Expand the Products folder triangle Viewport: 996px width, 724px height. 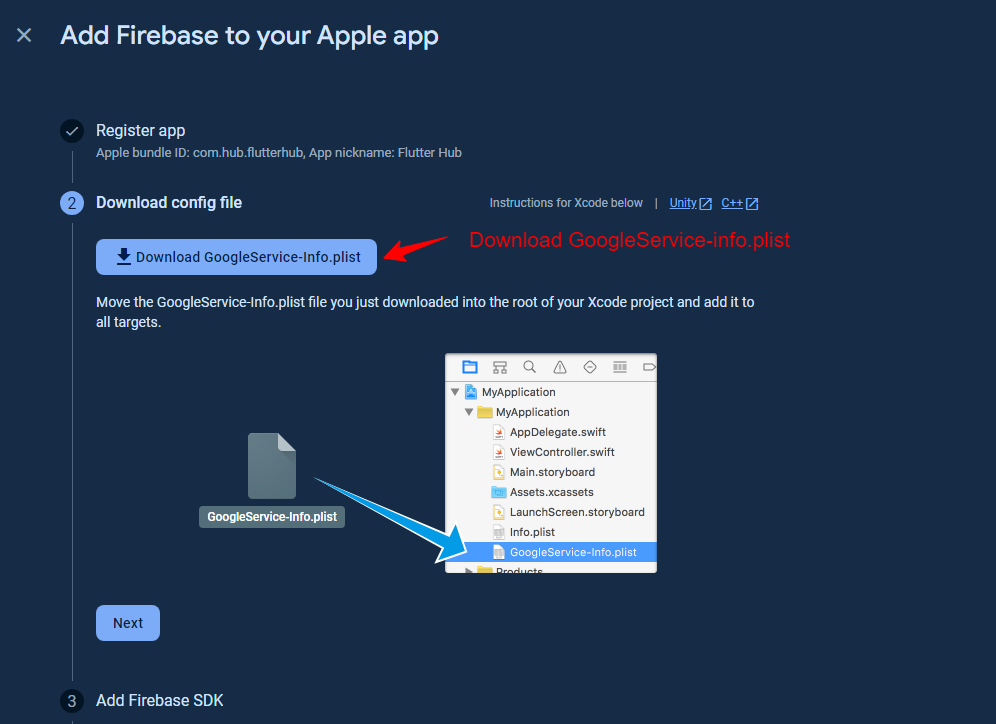tap(469, 570)
